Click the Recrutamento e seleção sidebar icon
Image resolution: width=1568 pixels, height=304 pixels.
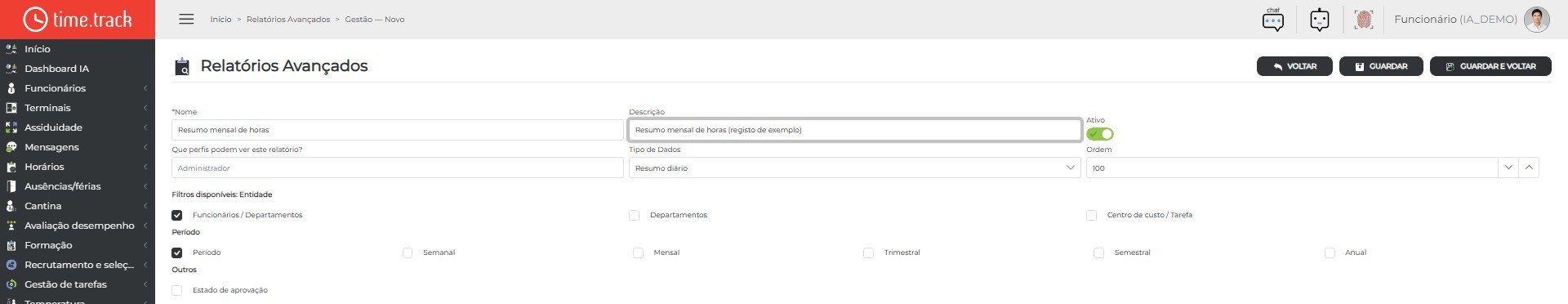11,265
